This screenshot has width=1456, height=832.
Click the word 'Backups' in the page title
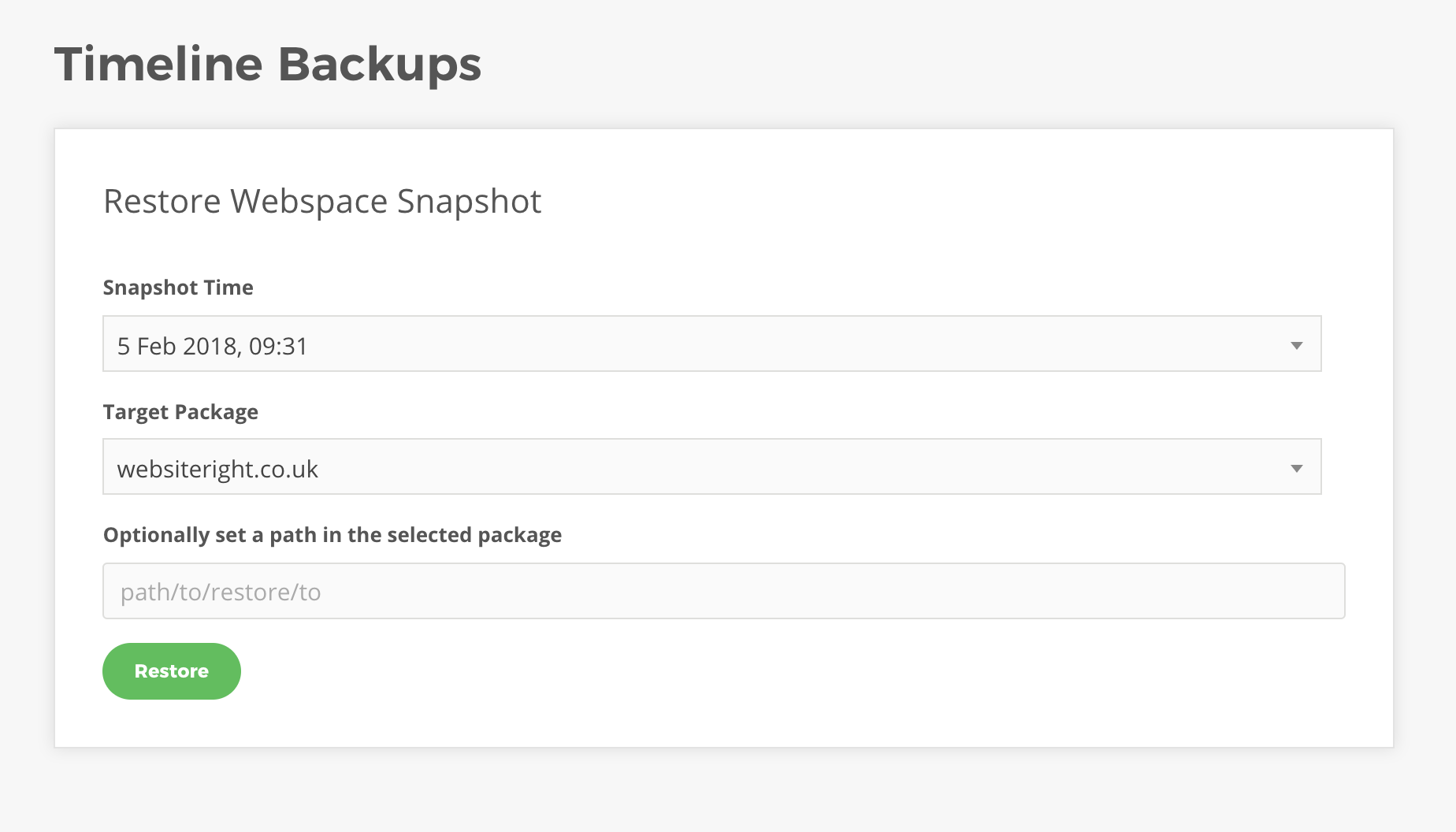[379, 64]
